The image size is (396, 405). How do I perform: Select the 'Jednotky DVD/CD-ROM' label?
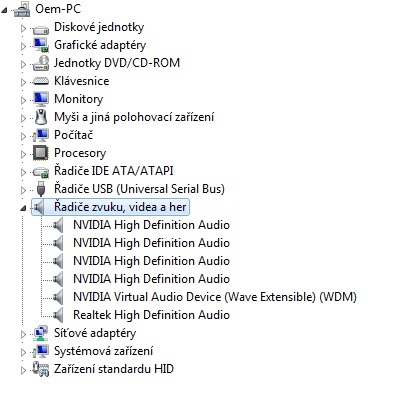[x=117, y=63]
